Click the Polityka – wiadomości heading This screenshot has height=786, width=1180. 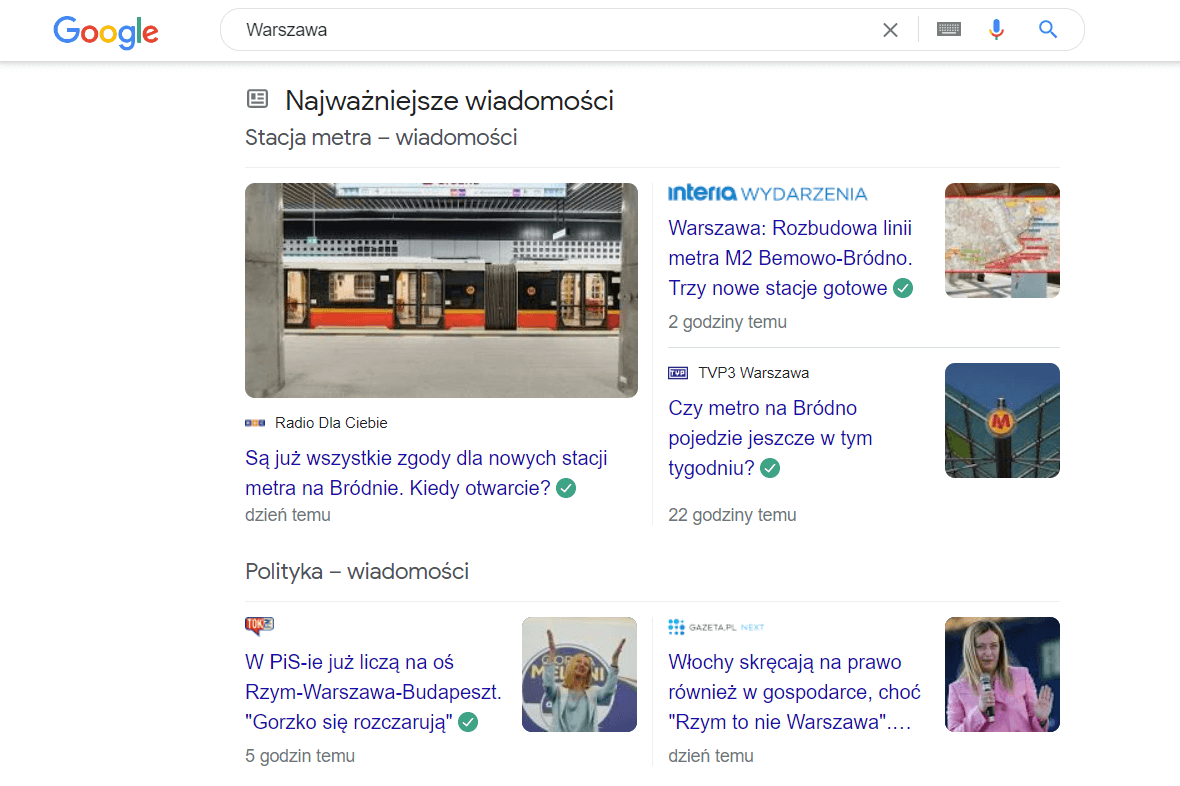[x=357, y=571]
